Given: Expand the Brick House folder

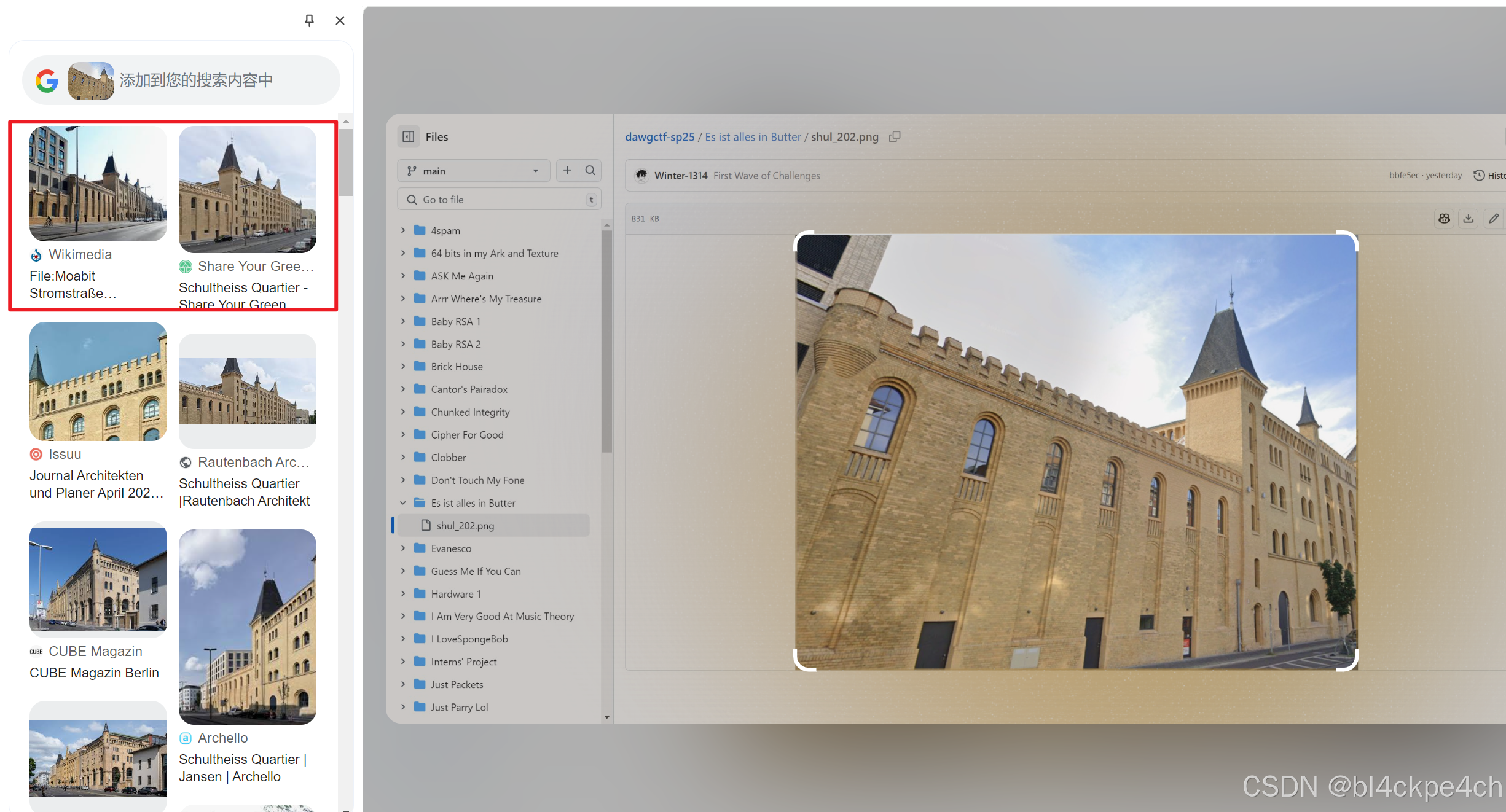Looking at the screenshot, I should [403, 366].
